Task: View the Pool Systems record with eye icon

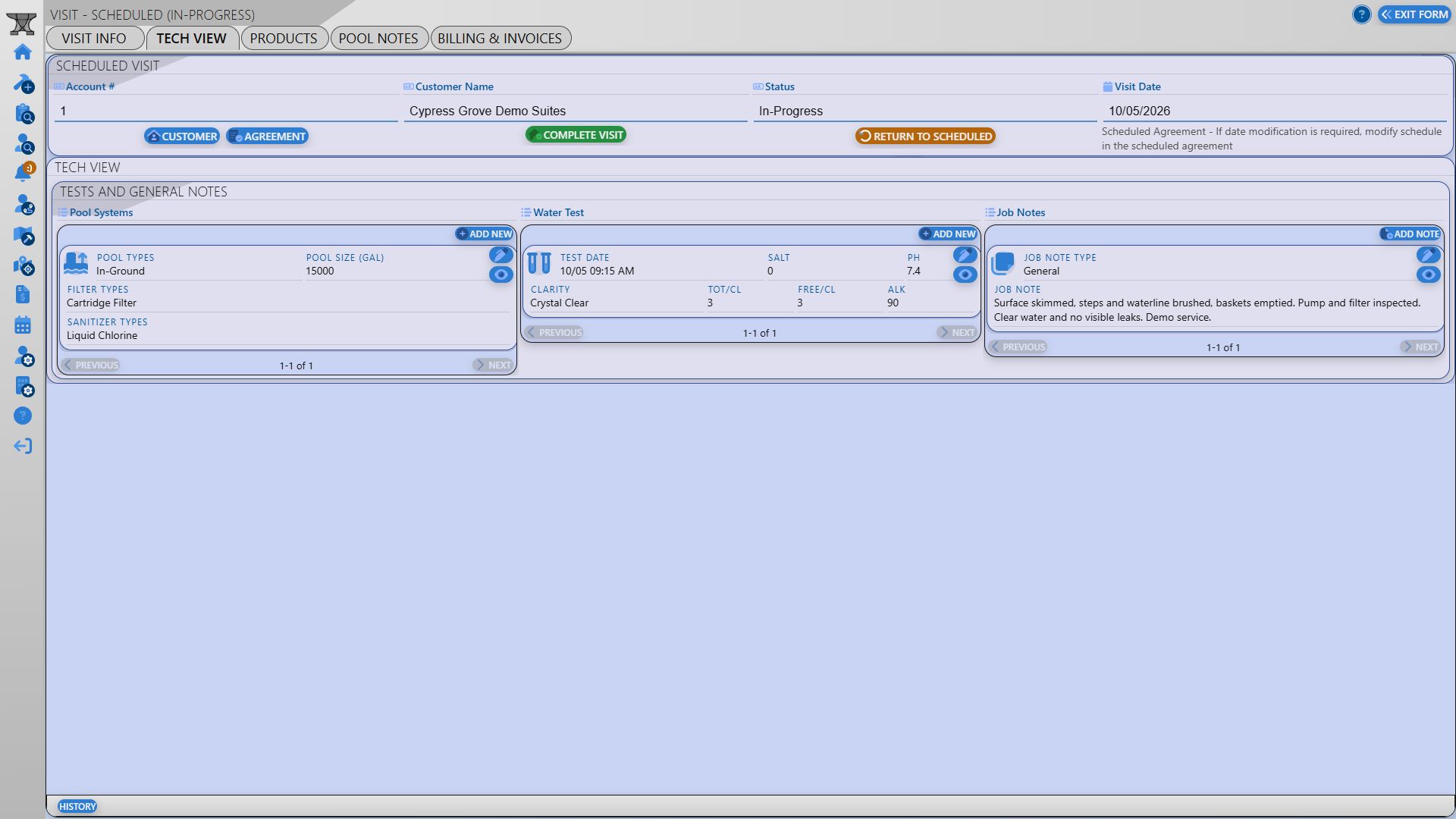Action: [x=500, y=275]
